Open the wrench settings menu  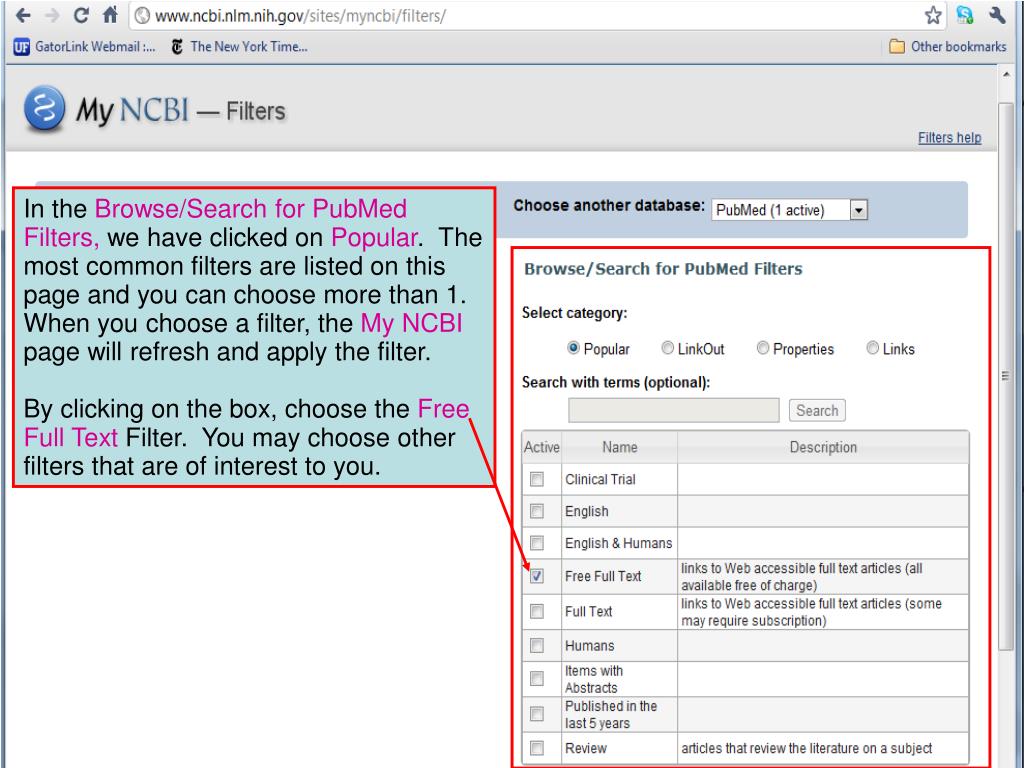click(x=997, y=15)
